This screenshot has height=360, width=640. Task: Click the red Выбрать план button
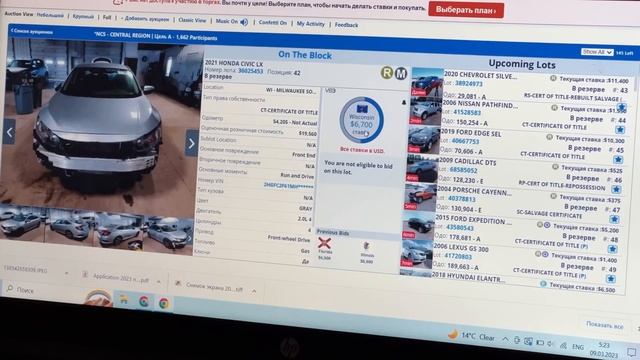pos(466,10)
